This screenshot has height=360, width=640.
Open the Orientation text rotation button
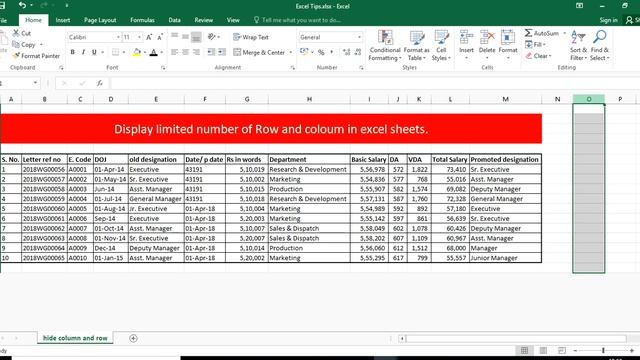click(x=212, y=37)
